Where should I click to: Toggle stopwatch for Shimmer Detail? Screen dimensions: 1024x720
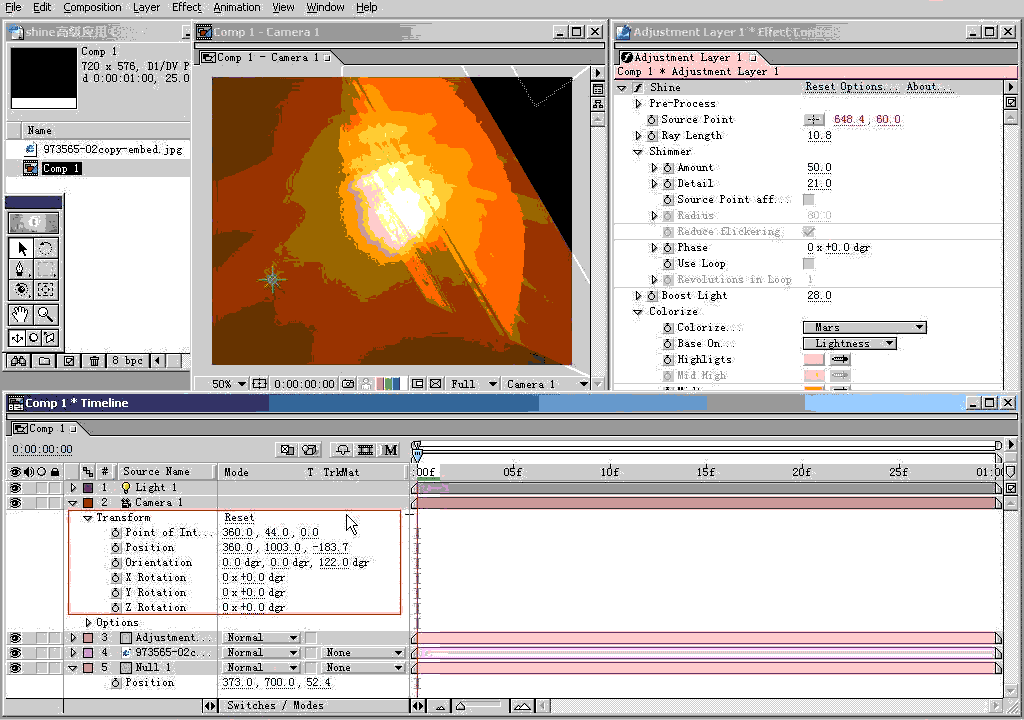pos(667,184)
